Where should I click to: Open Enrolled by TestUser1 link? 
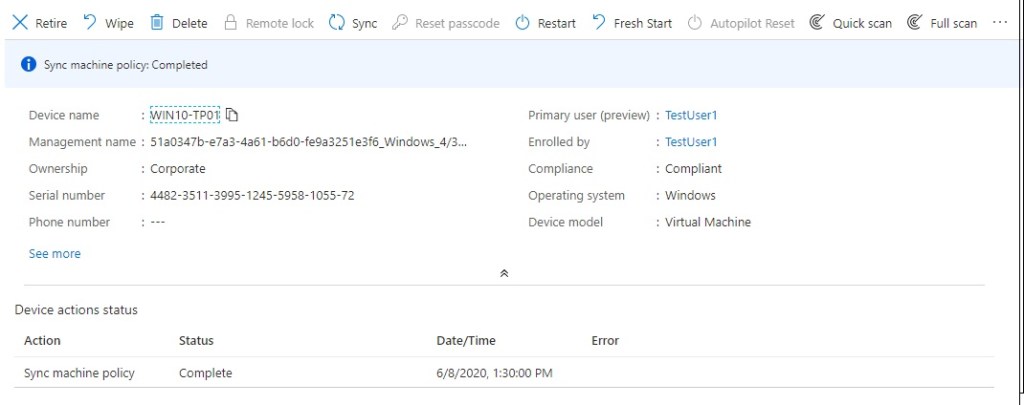point(691,142)
